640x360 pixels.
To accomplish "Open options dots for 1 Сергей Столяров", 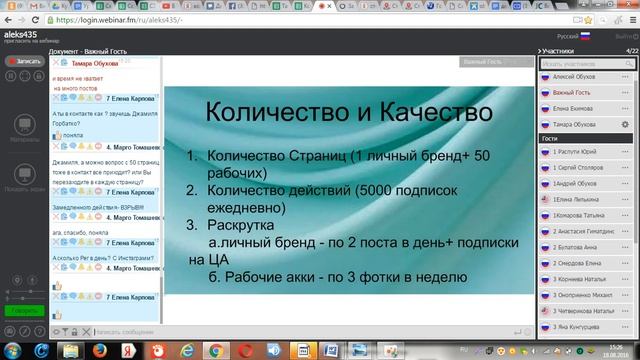I will (625, 168).
